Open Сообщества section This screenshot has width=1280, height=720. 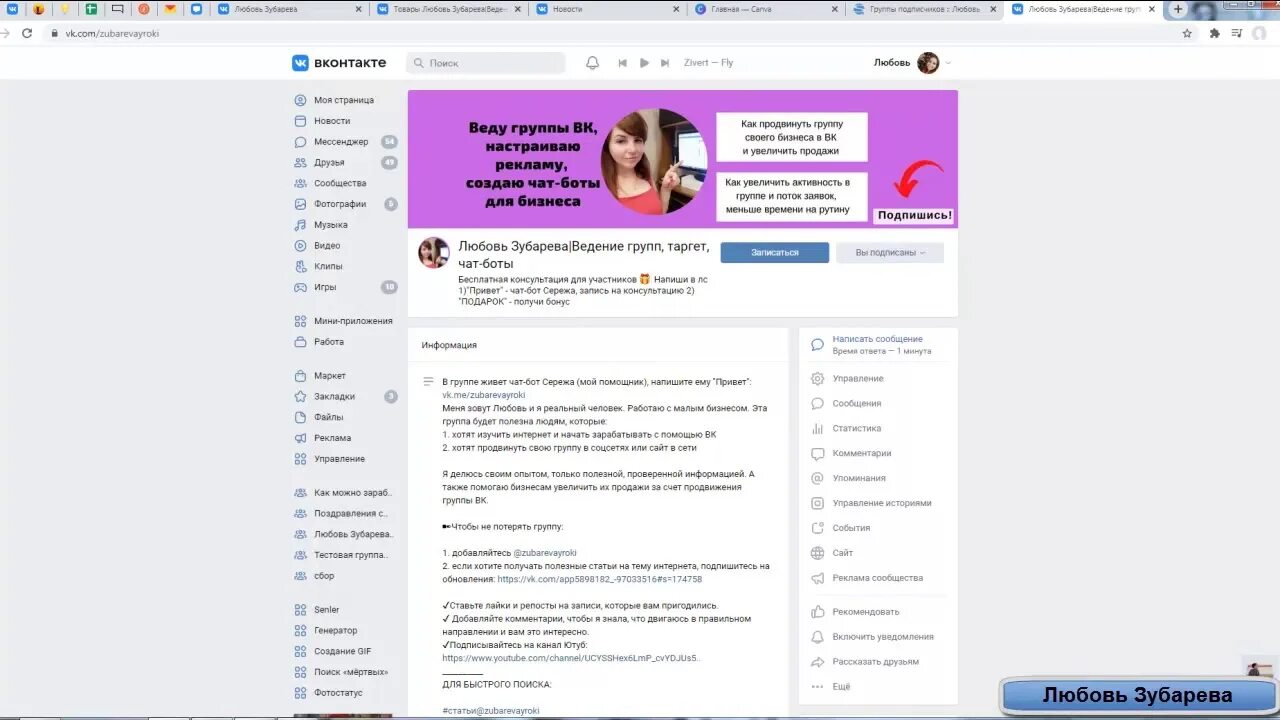click(x=340, y=184)
